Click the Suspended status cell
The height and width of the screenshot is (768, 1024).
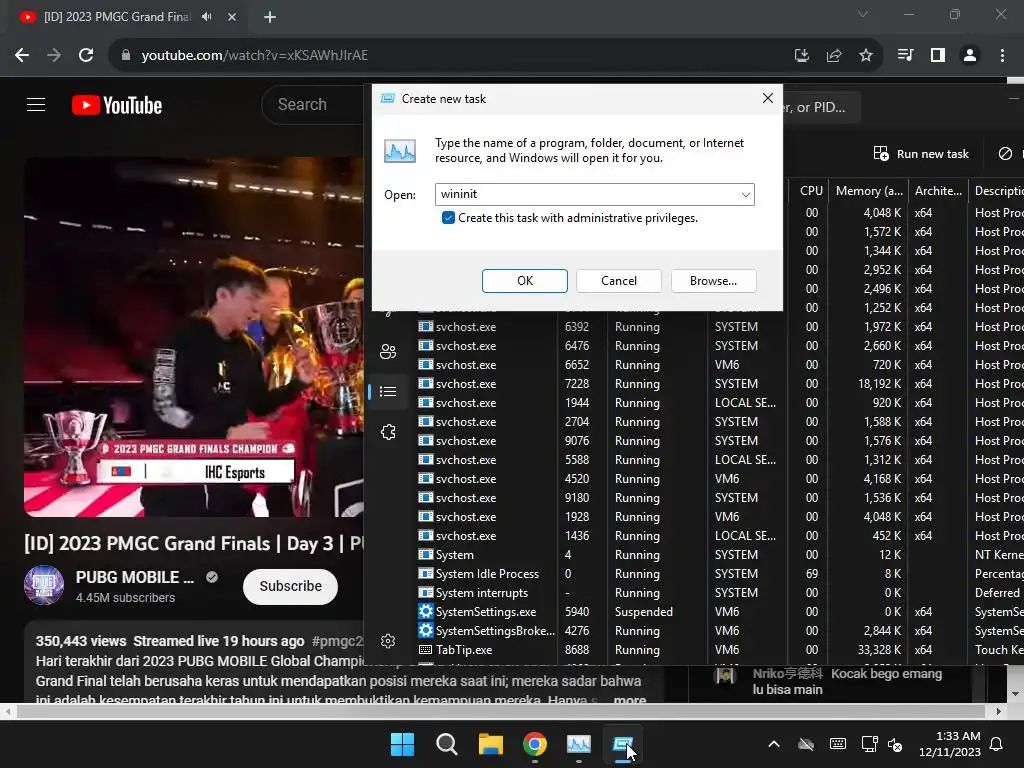pos(643,612)
